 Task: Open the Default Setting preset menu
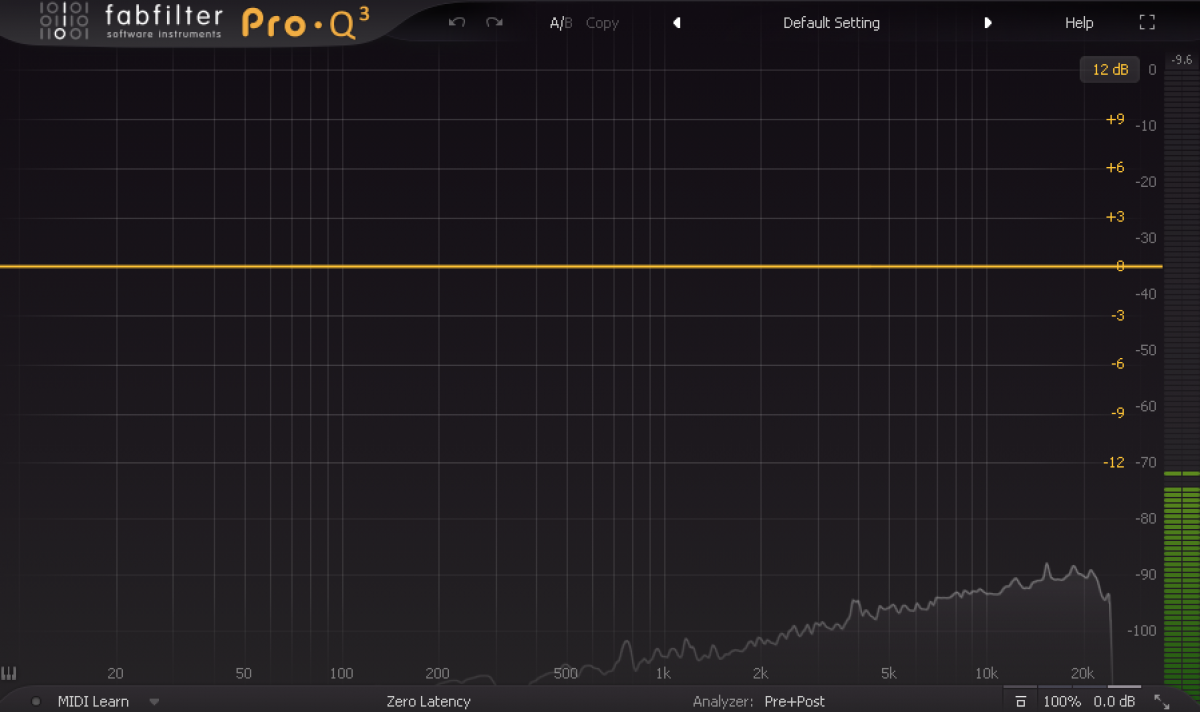831,23
